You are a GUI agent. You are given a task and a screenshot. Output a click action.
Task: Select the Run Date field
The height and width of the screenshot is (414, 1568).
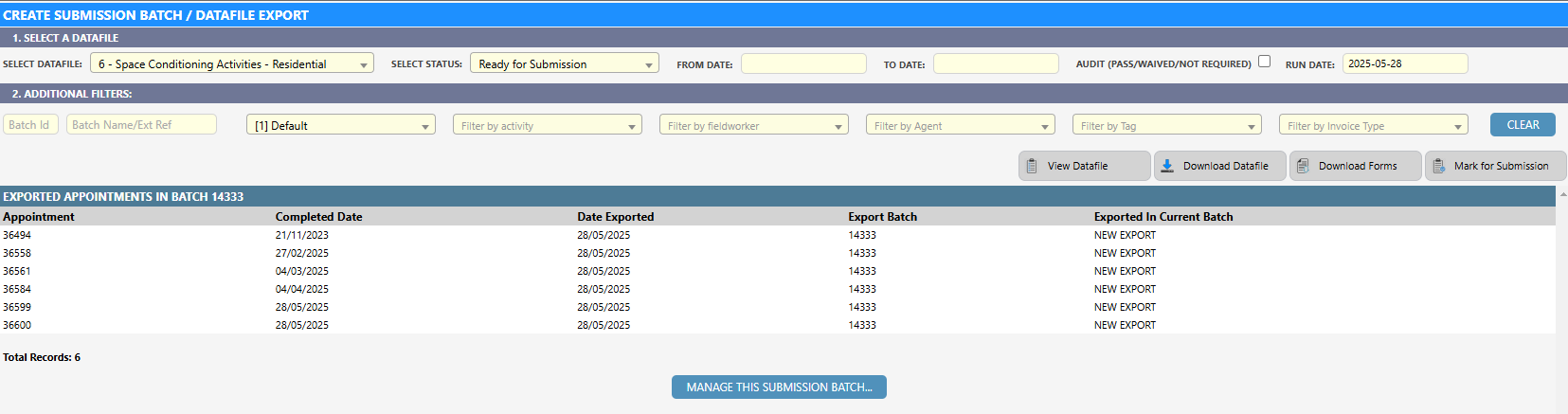1405,63
